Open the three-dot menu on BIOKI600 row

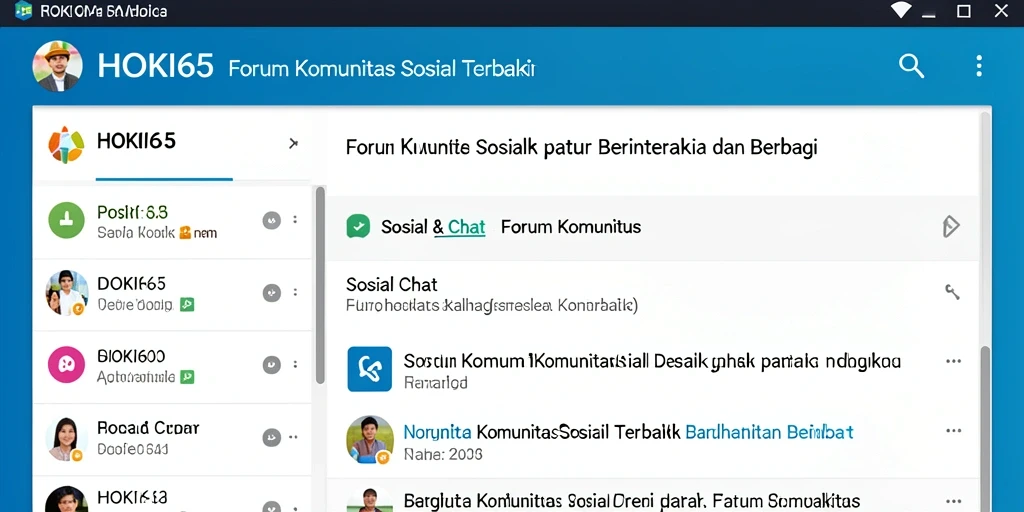295,364
